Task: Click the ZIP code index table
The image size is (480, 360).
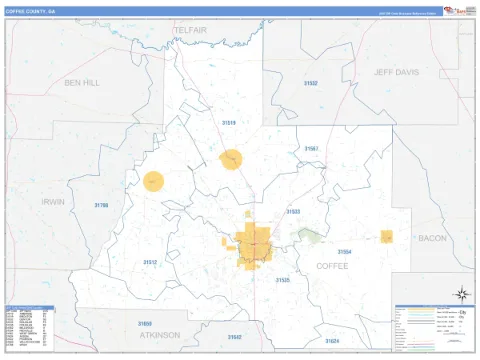Action: pos(30,328)
